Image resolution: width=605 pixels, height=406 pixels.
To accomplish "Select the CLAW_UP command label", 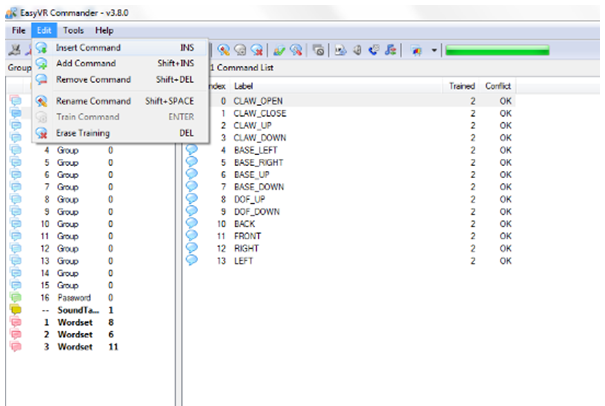I will 252,126.
